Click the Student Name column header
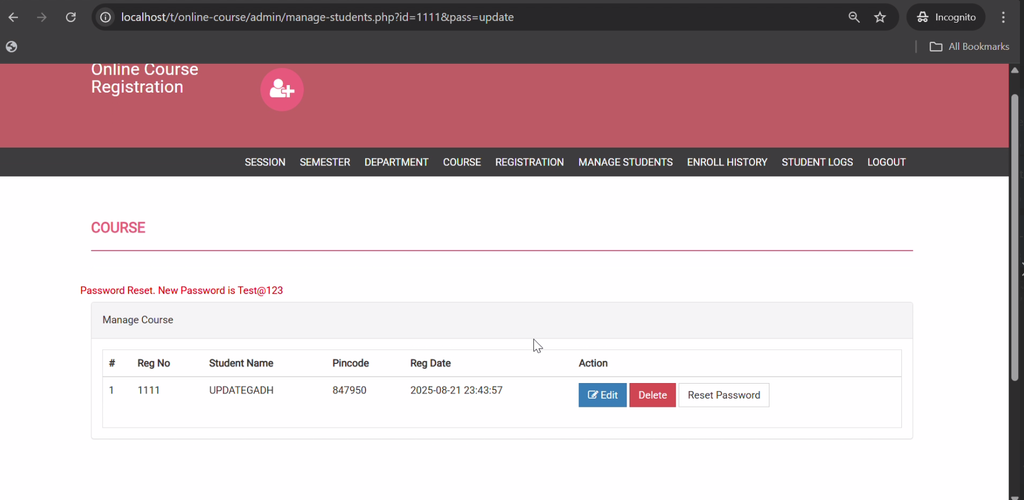Viewport: 1024px width, 500px height. tap(241, 363)
